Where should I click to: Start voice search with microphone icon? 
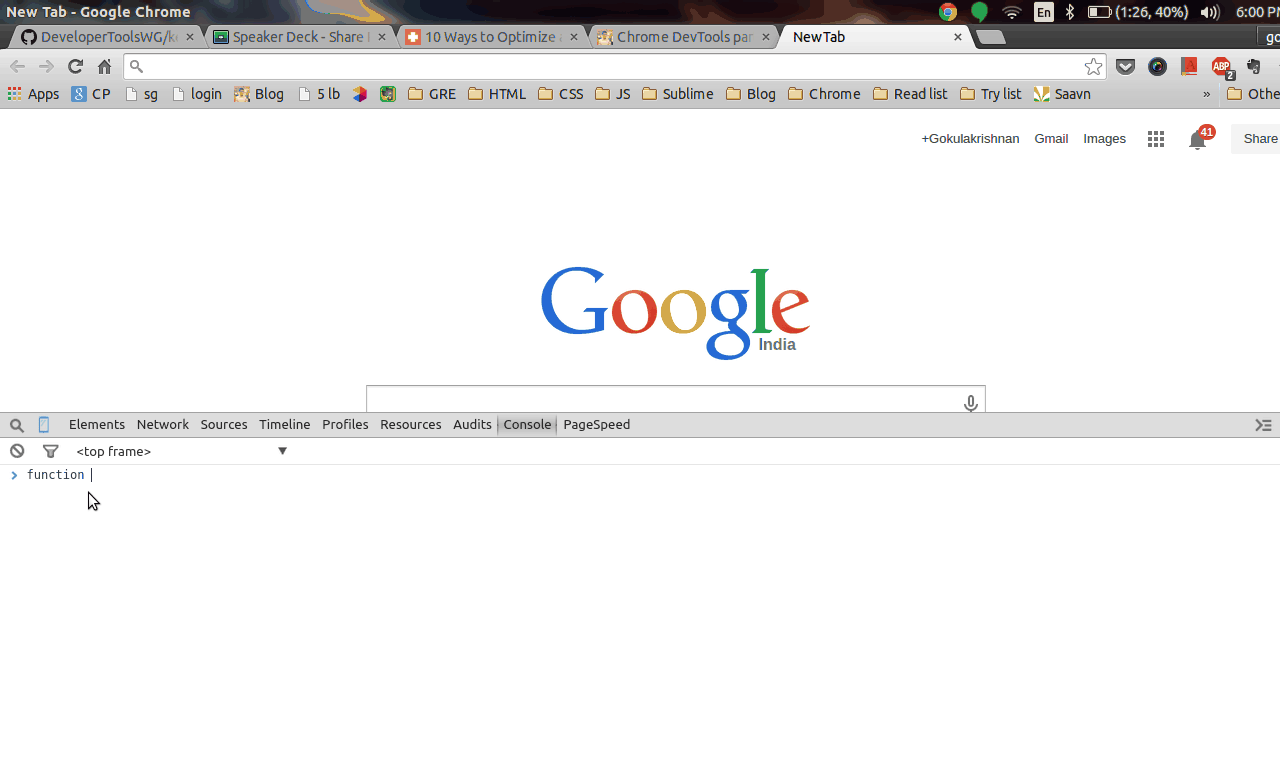pyautogui.click(x=970, y=403)
